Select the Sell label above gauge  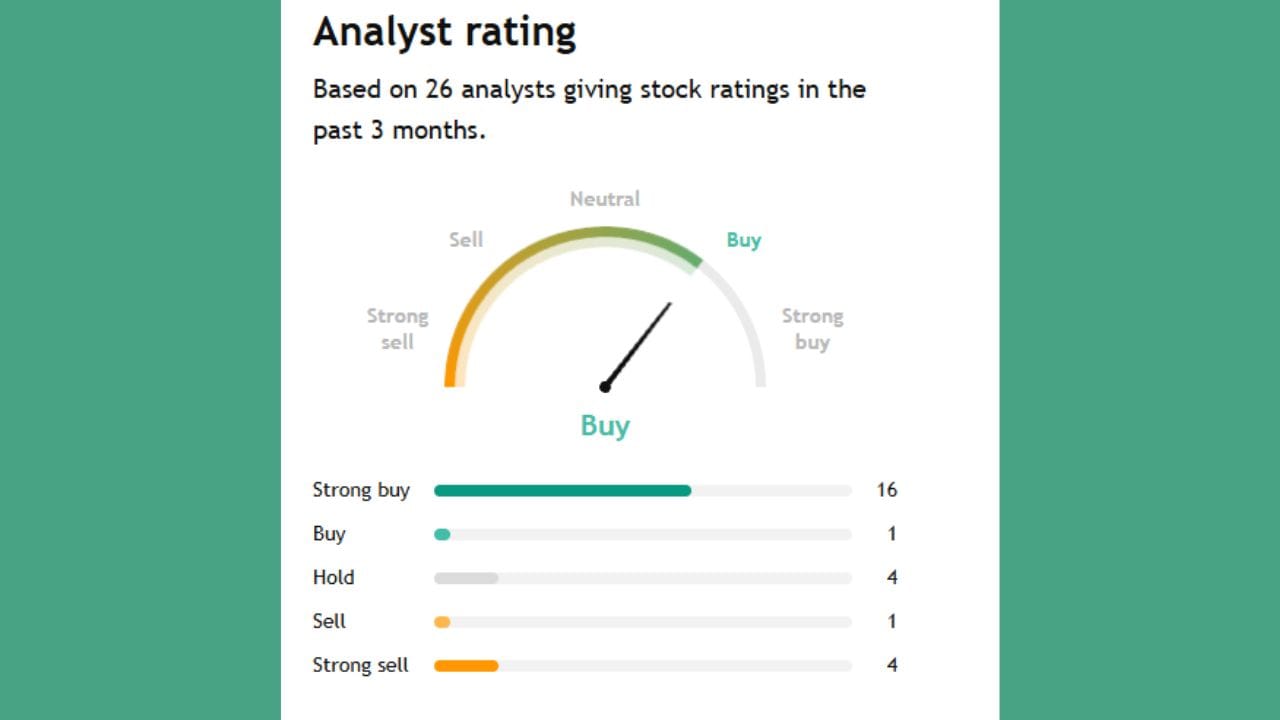[x=466, y=240]
